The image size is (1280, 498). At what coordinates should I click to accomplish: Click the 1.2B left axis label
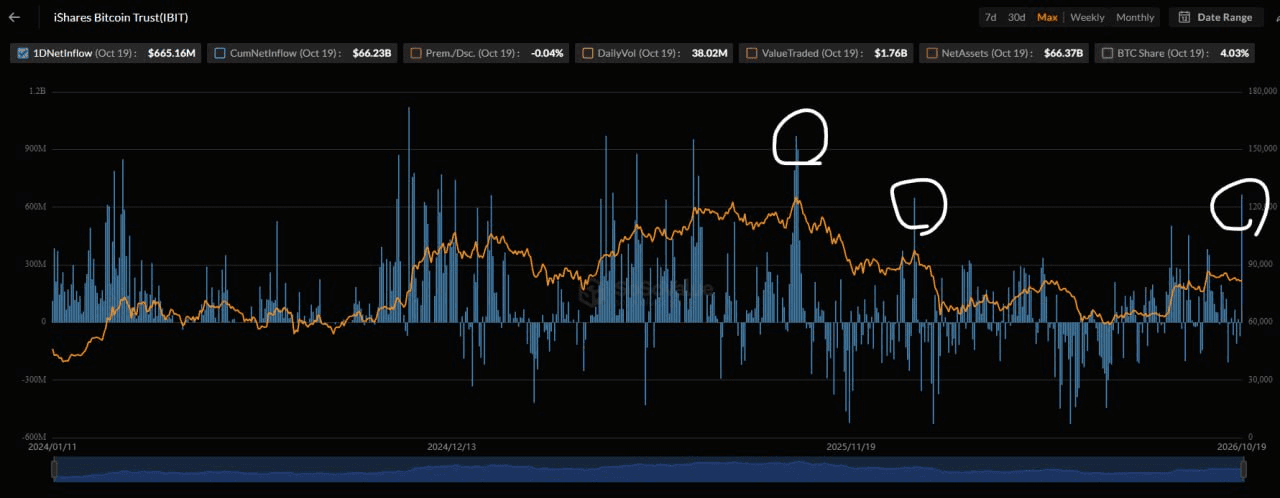point(38,91)
